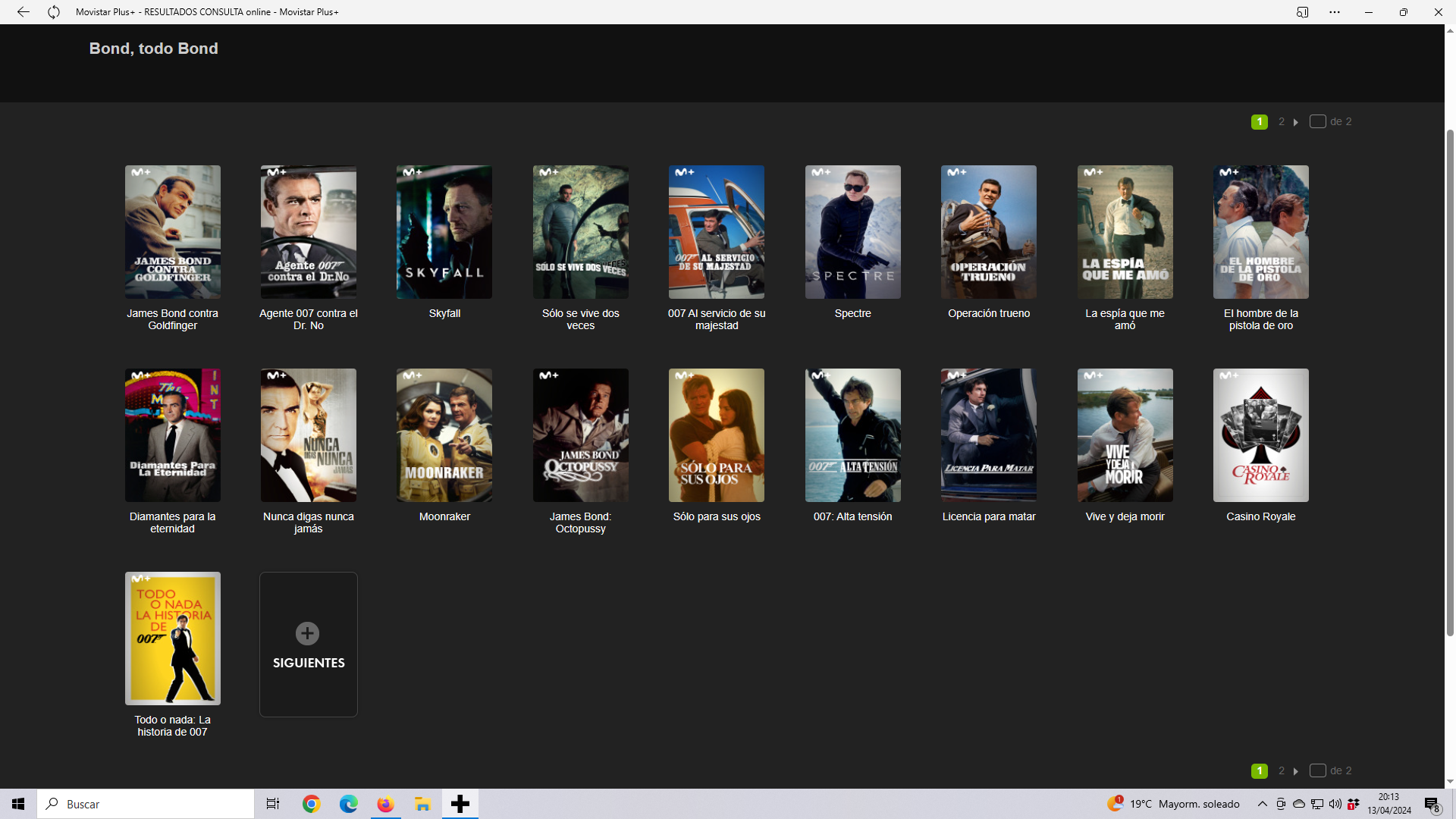This screenshot has height=819, width=1456.
Task: Open Casino Royale poster
Action: tap(1261, 435)
